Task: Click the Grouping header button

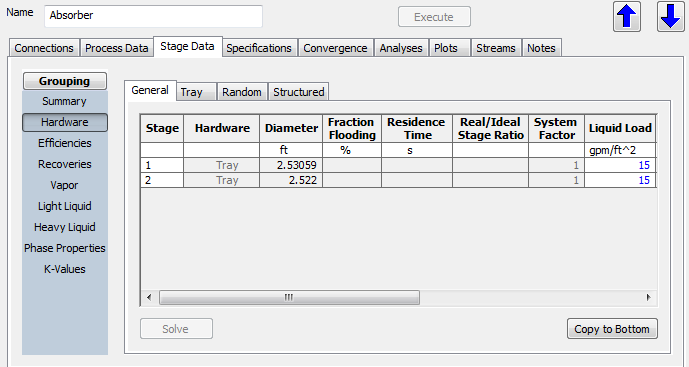Action: click(x=65, y=81)
